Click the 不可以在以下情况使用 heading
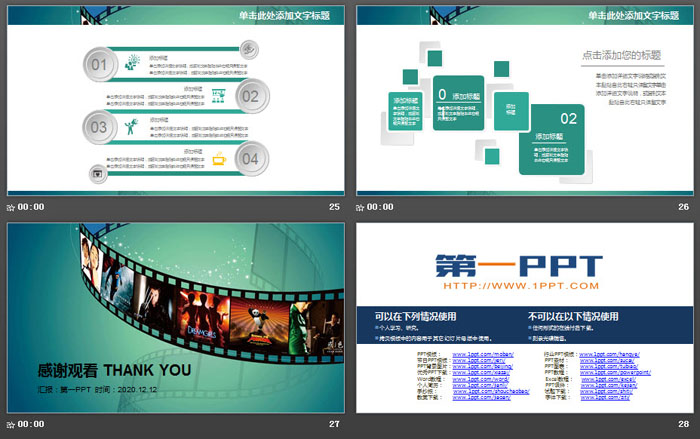700x439 pixels. (573, 317)
